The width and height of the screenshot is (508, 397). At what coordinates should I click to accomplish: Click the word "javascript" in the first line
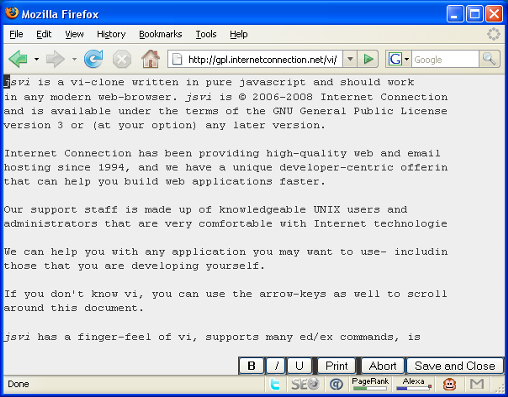(x=272, y=82)
